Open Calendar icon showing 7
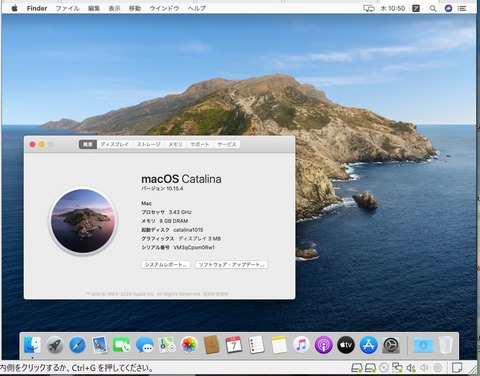The width and height of the screenshot is (480, 376). click(234, 345)
